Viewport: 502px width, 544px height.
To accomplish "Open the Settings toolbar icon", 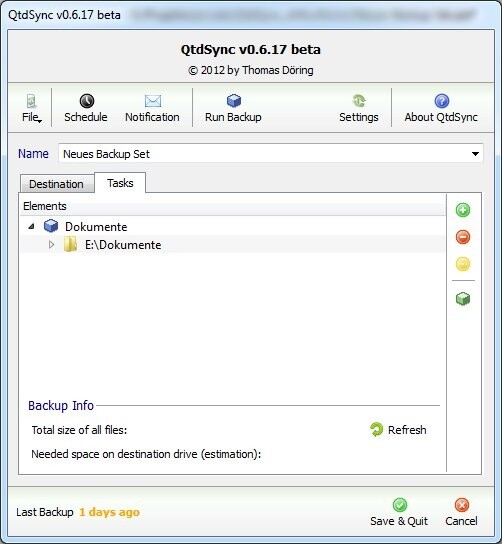I will click(x=359, y=101).
